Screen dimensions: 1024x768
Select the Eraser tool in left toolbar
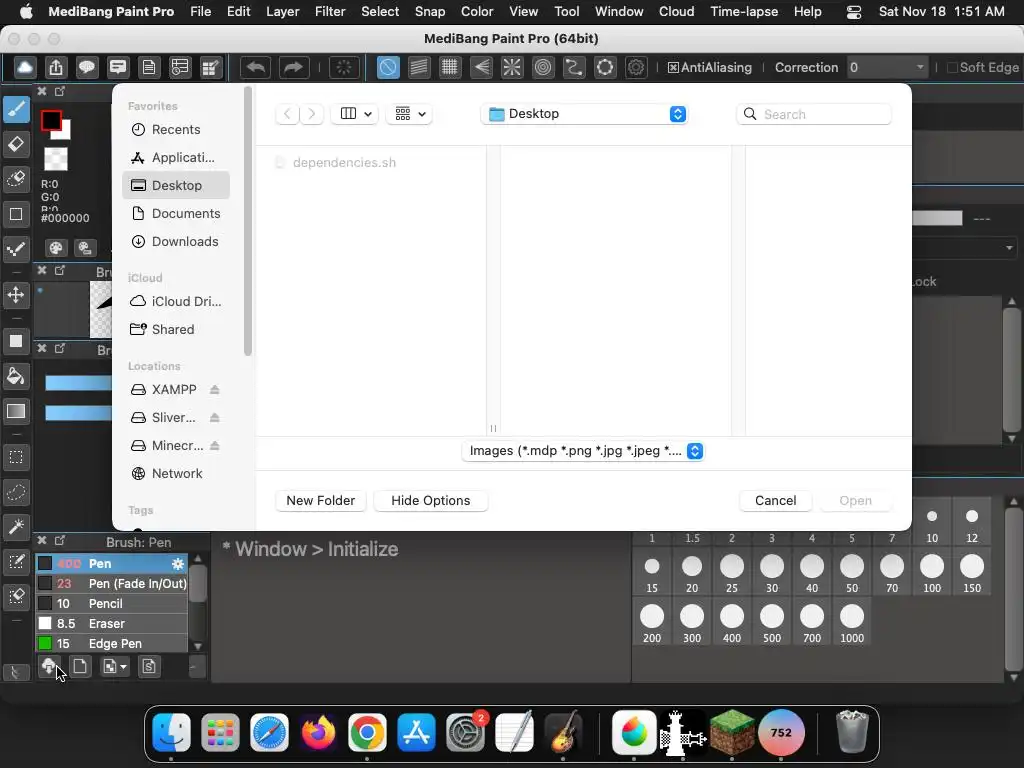click(x=16, y=144)
